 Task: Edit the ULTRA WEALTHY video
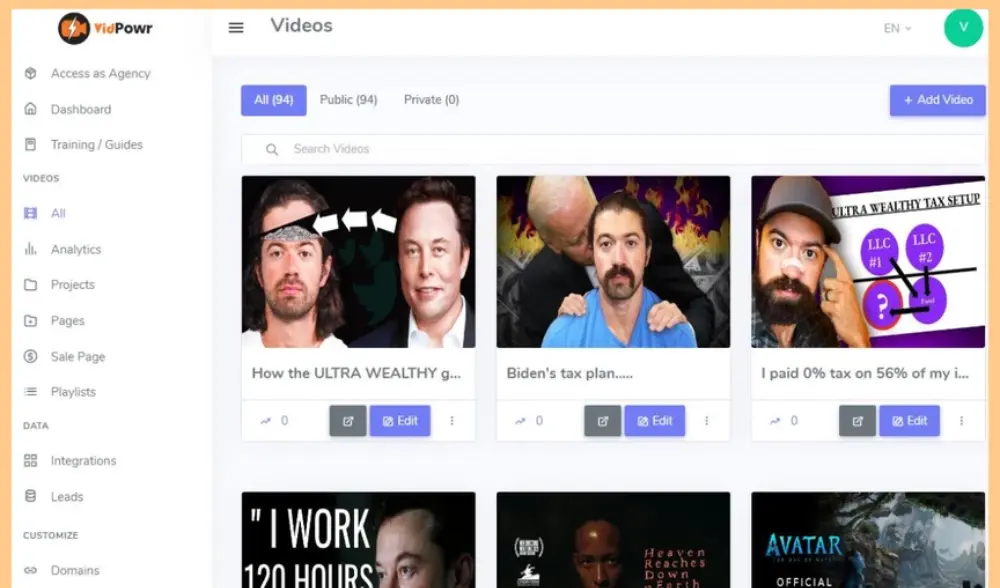pyautogui.click(x=400, y=421)
